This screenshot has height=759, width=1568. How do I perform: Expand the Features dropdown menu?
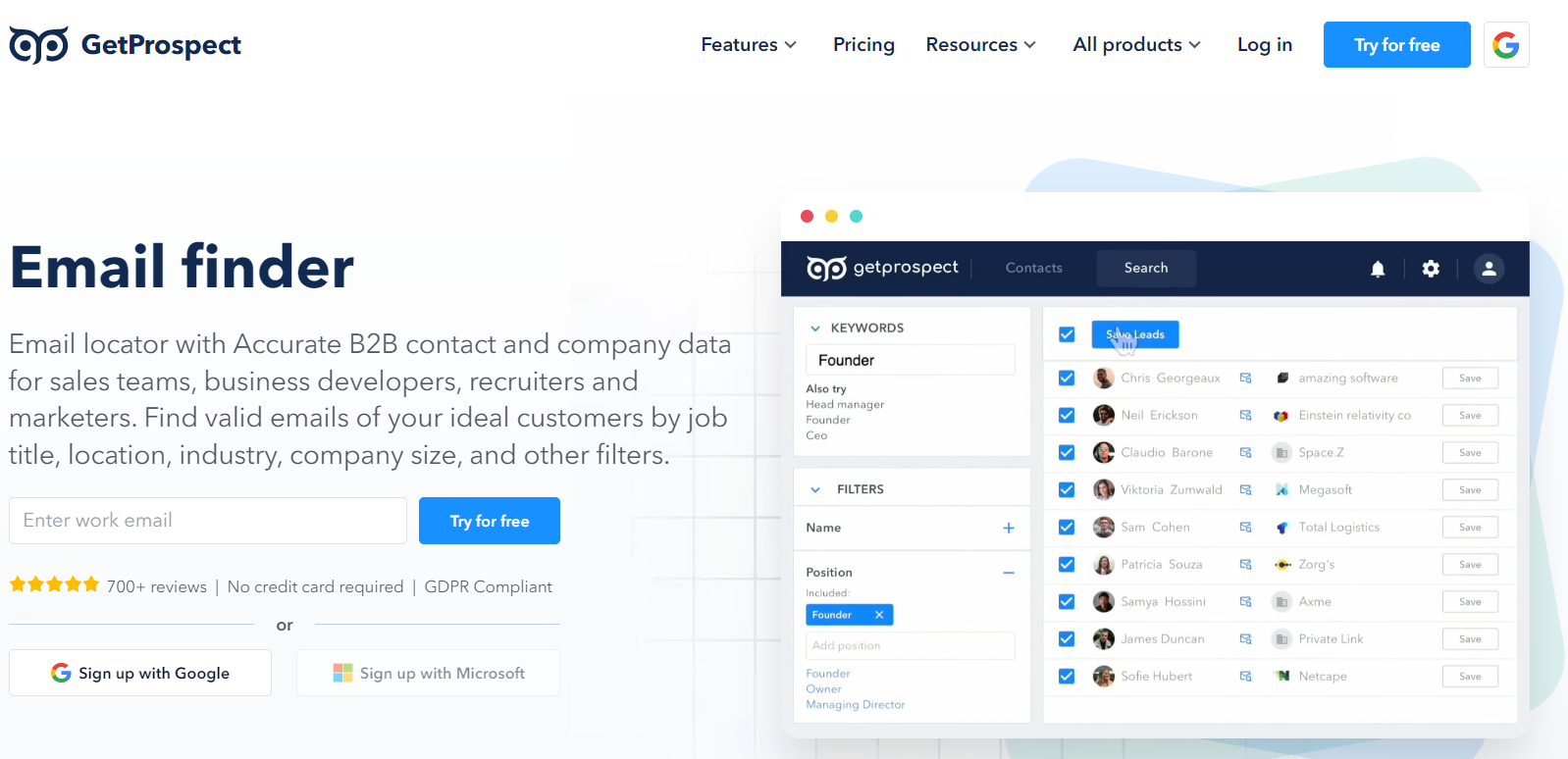(749, 44)
